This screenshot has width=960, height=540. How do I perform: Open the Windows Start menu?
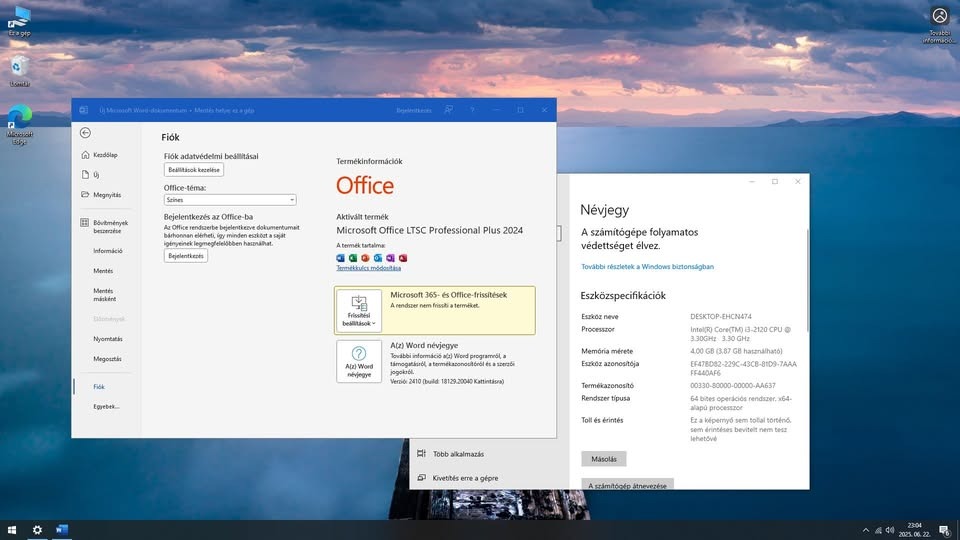point(12,530)
